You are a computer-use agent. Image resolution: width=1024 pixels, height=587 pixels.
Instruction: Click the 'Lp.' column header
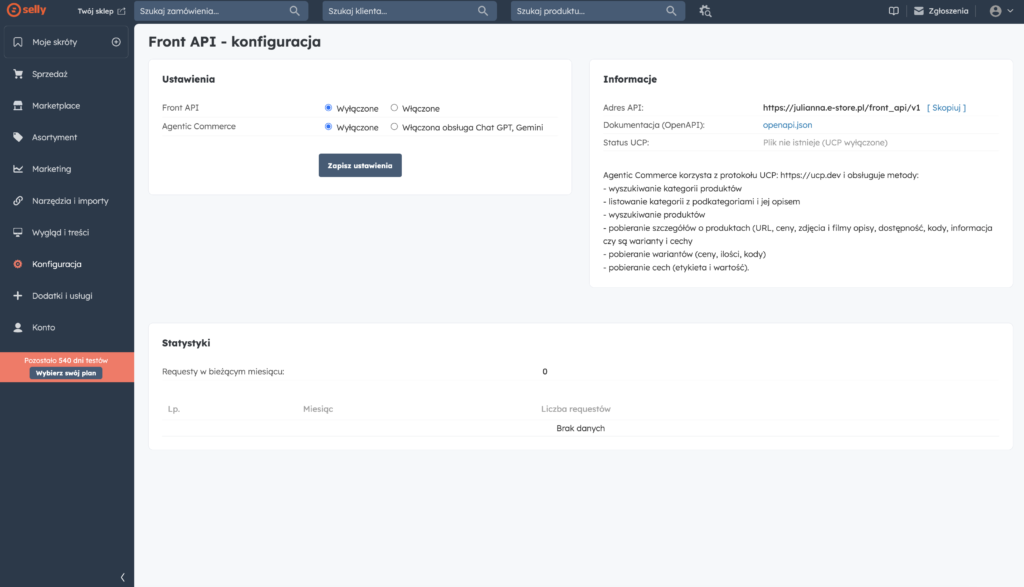point(174,409)
